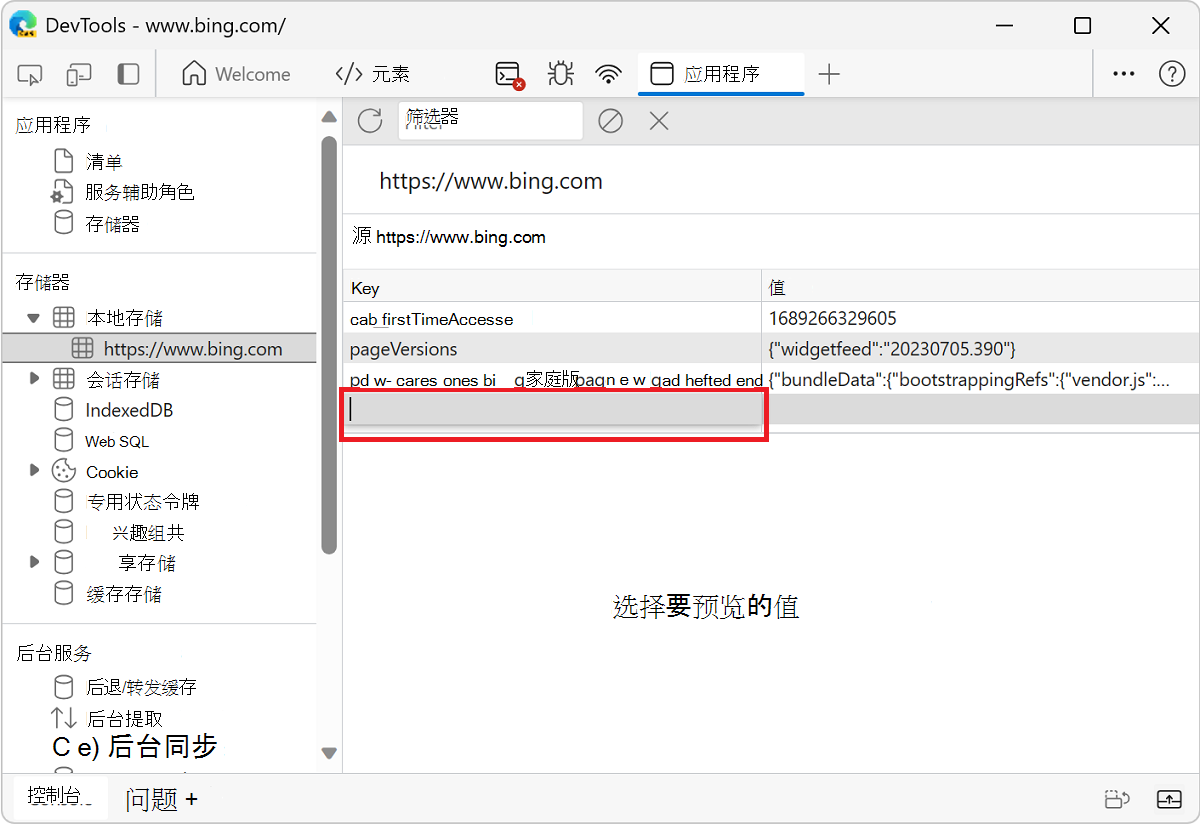Image resolution: width=1200 pixels, height=824 pixels.
Task: Open the Network wifi icon tab
Action: [x=607, y=74]
